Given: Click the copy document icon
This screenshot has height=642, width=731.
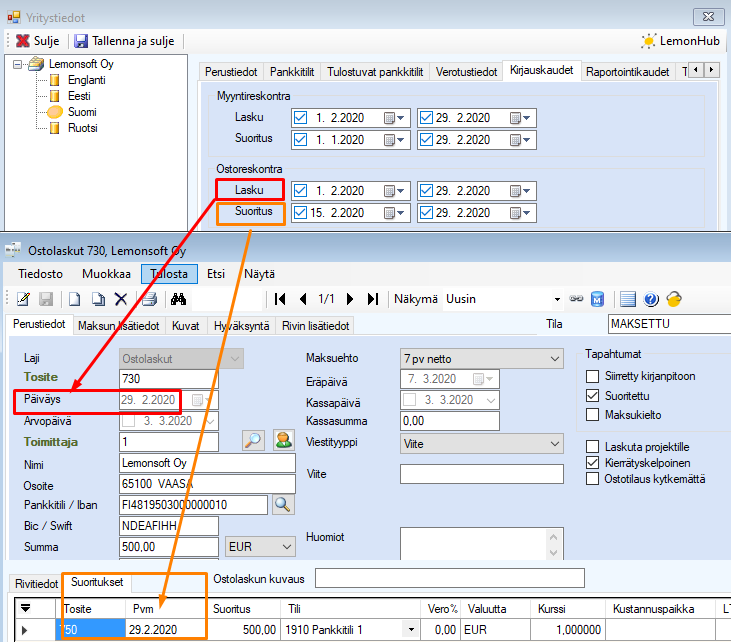Looking at the screenshot, I should 98,299.
